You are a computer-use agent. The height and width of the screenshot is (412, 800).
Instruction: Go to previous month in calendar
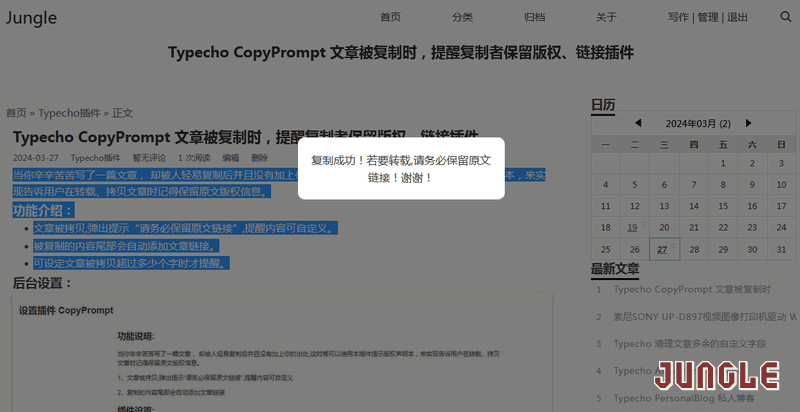click(x=638, y=123)
